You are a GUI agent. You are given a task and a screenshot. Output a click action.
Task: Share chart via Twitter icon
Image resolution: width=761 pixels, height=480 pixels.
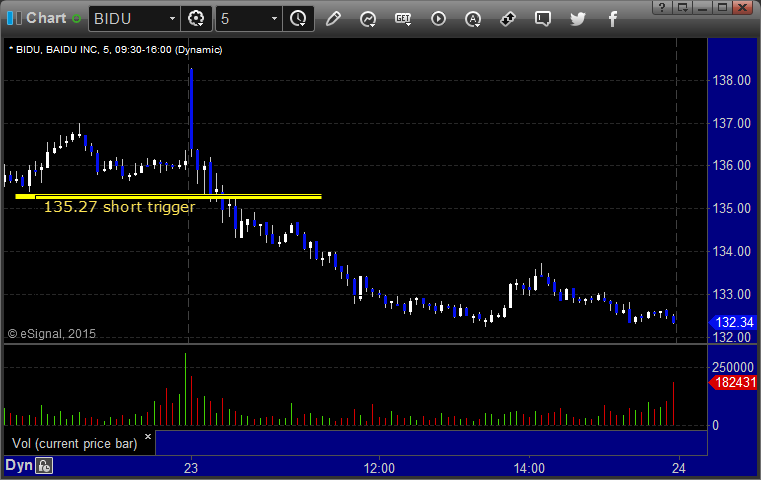(578, 19)
